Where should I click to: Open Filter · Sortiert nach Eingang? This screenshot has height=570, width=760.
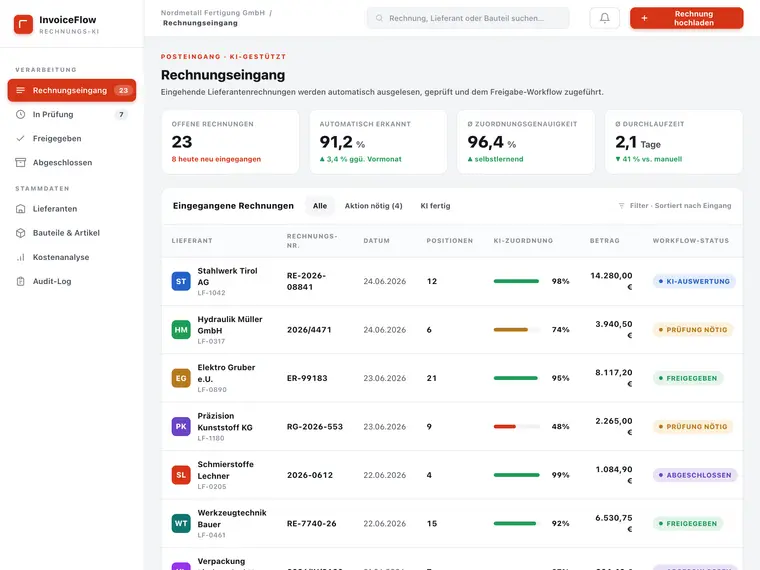[675, 206]
